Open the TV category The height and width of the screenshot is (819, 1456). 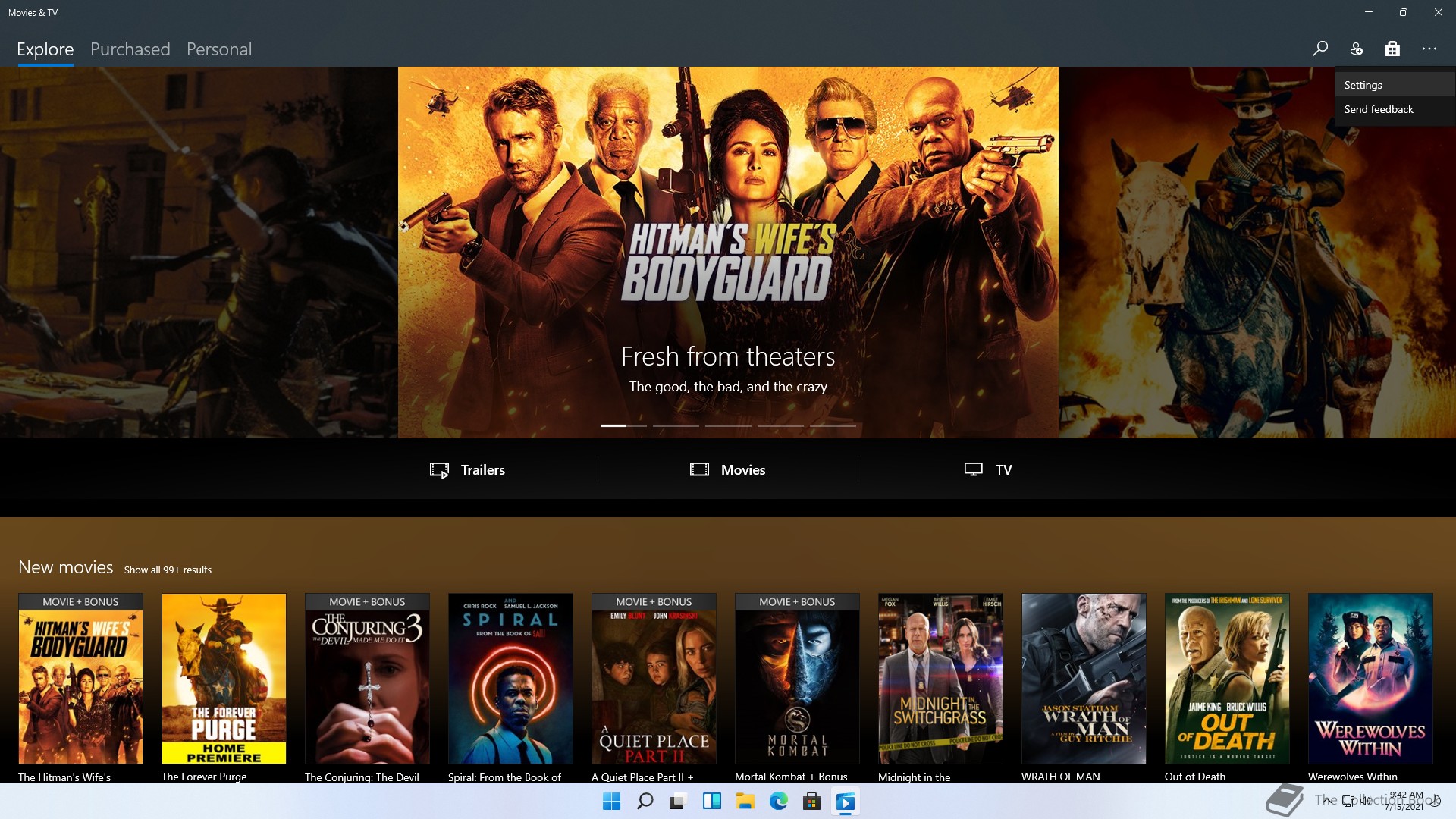[x=988, y=469]
